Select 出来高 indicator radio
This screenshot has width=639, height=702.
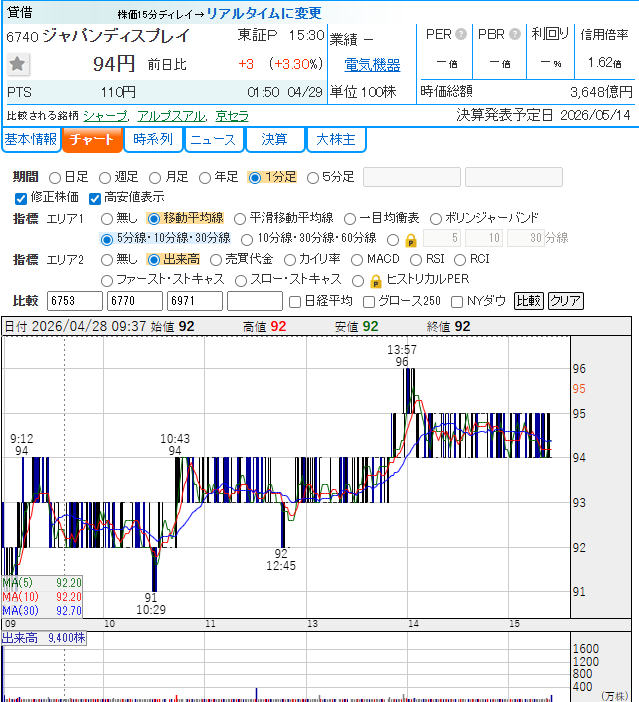point(154,260)
